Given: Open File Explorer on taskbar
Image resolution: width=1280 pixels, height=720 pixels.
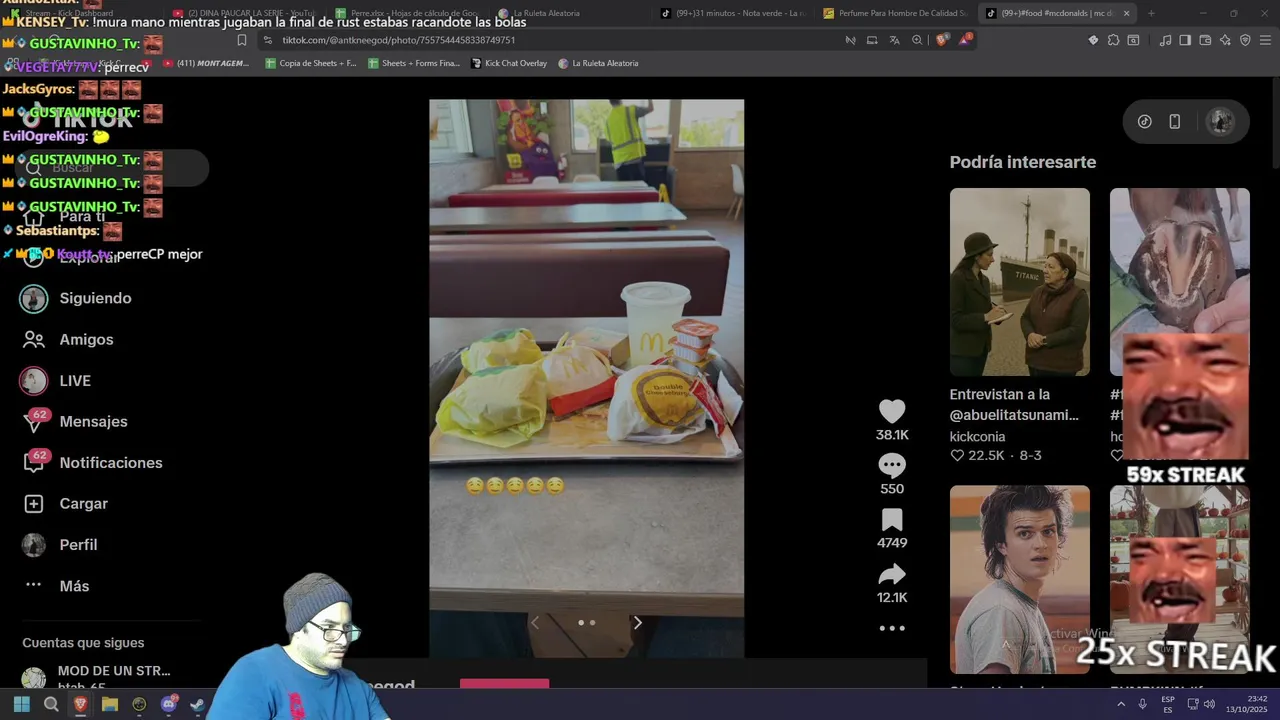Looking at the screenshot, I should point(110,704).
